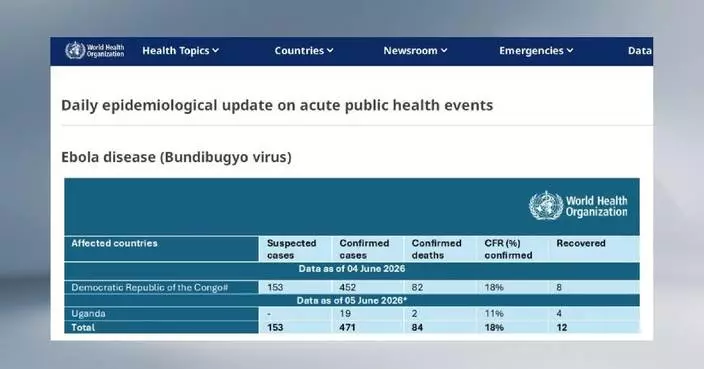The height and width of the screenshot is (369, 704).
Task: Click Total CFR value 18%
Action: [494, 327]
